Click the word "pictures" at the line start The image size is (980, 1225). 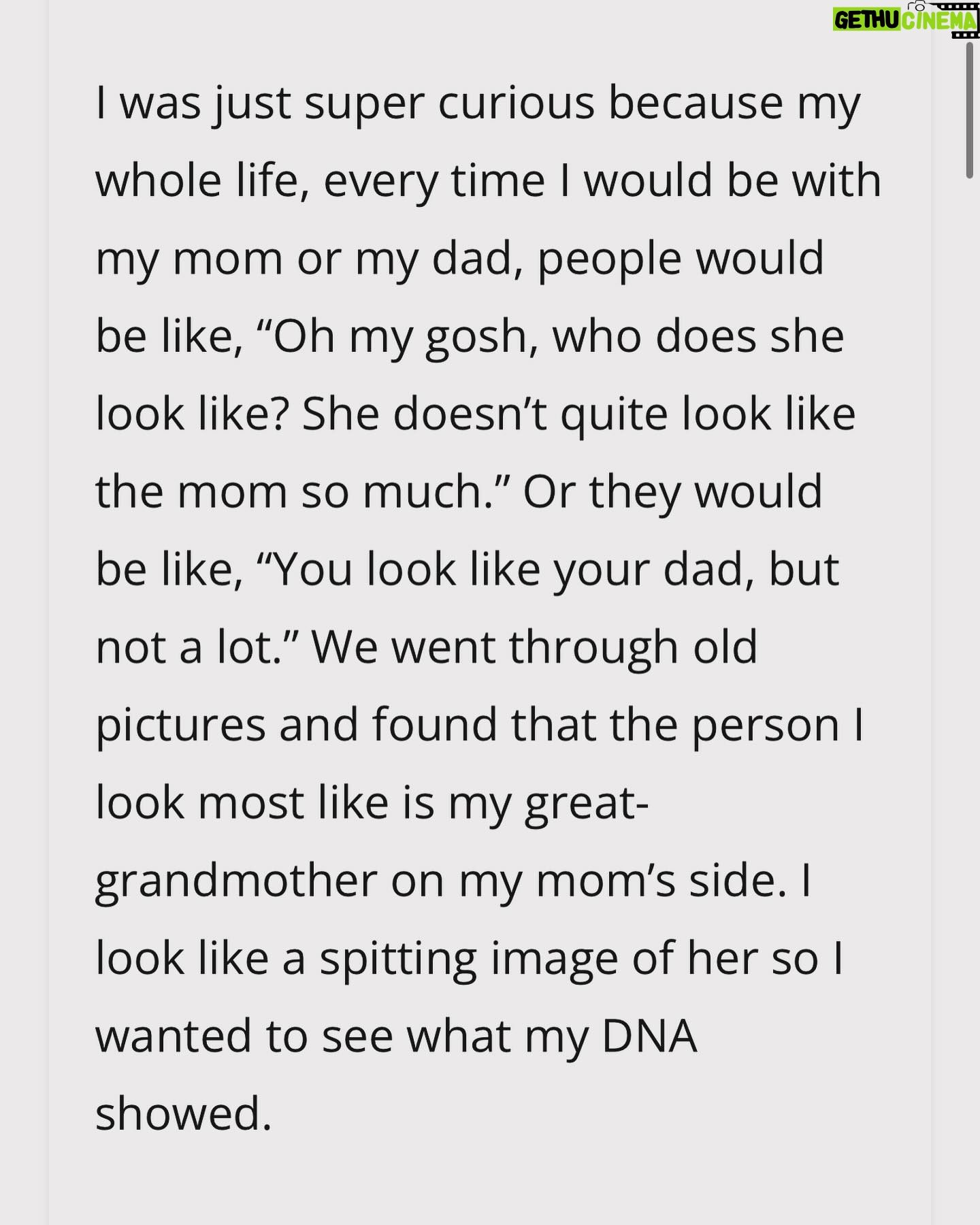click(180, 725)
